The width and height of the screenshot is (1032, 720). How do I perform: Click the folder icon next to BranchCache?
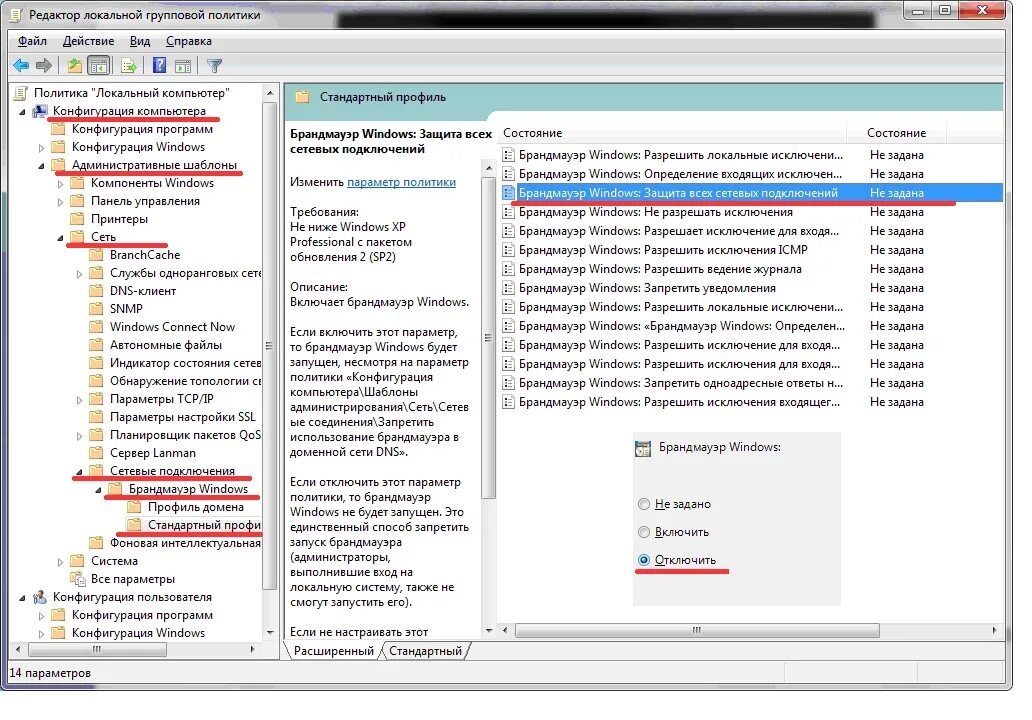[97, 255]
